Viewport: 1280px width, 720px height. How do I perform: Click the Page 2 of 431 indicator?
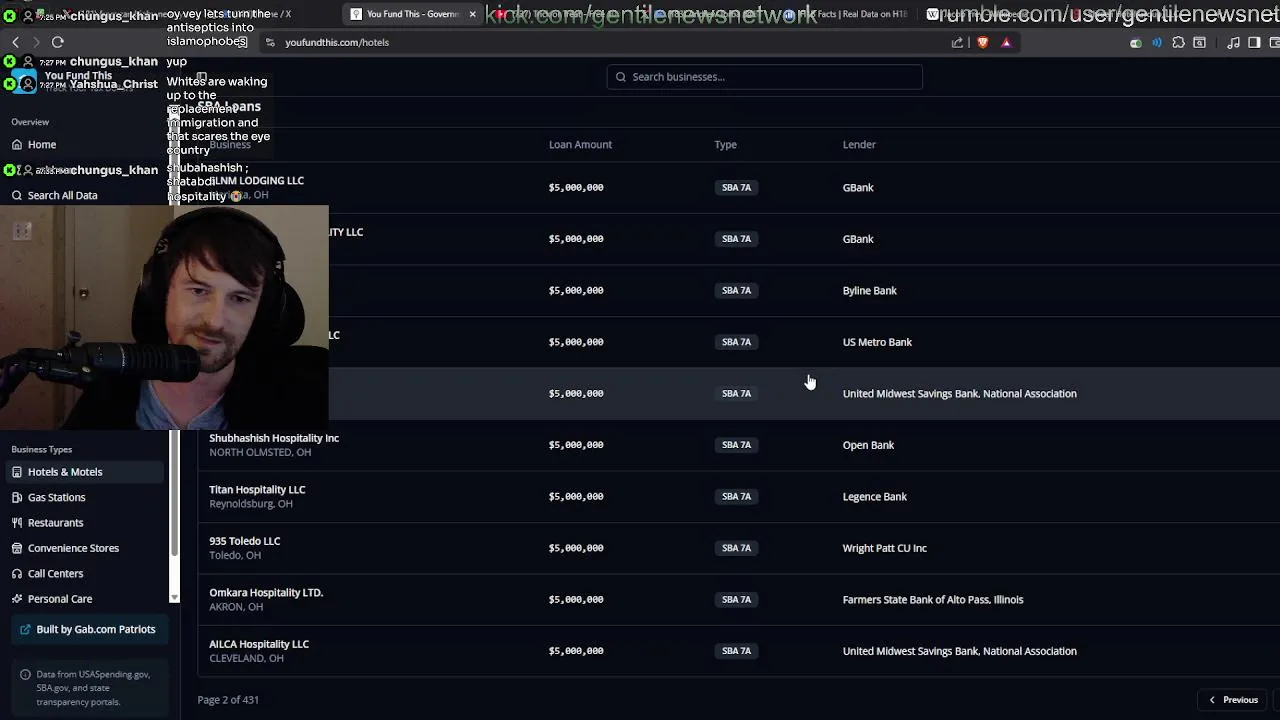pos(228,700)
